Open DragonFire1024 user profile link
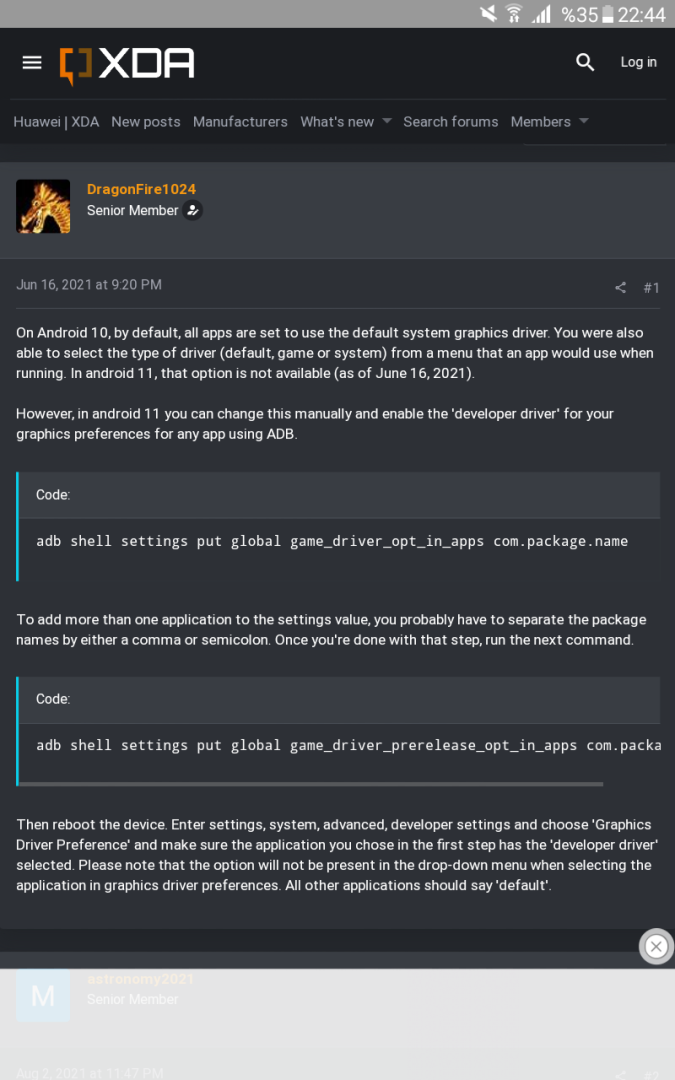 point(141,189)
